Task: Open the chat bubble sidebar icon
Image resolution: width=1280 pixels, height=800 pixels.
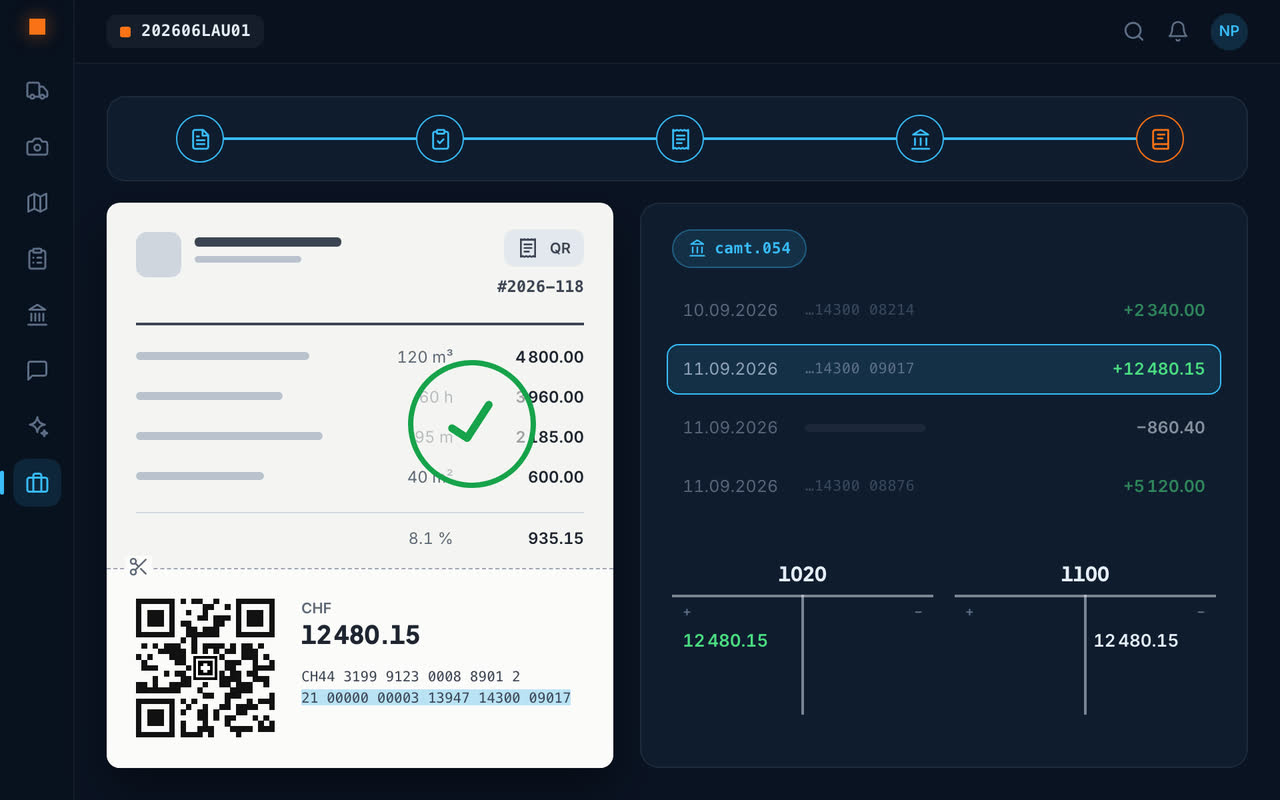Action: pos(37,371)
